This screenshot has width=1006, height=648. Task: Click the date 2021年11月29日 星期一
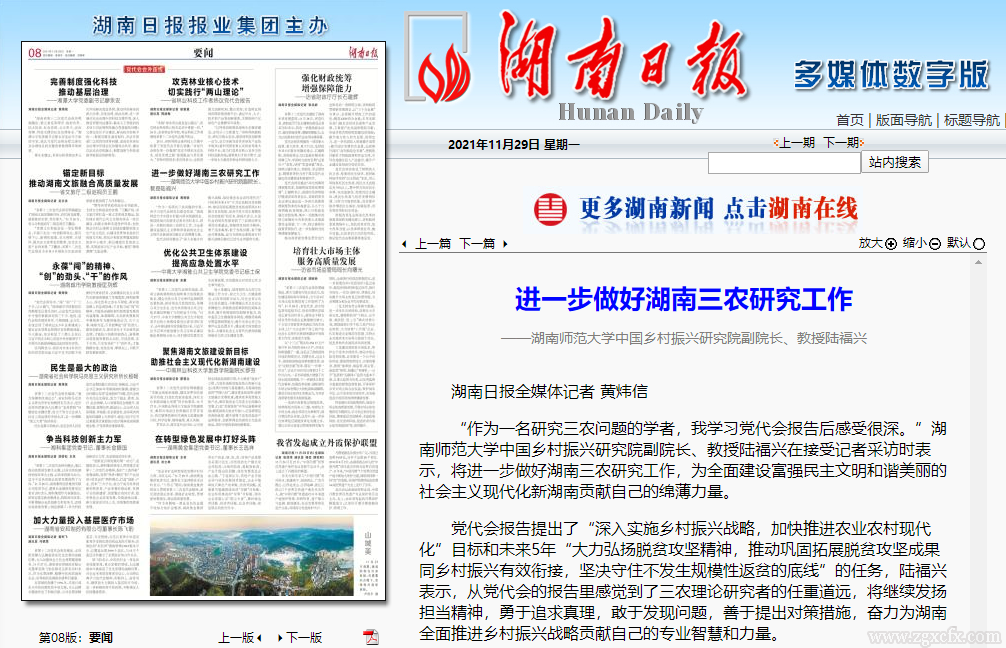[514, 144]
